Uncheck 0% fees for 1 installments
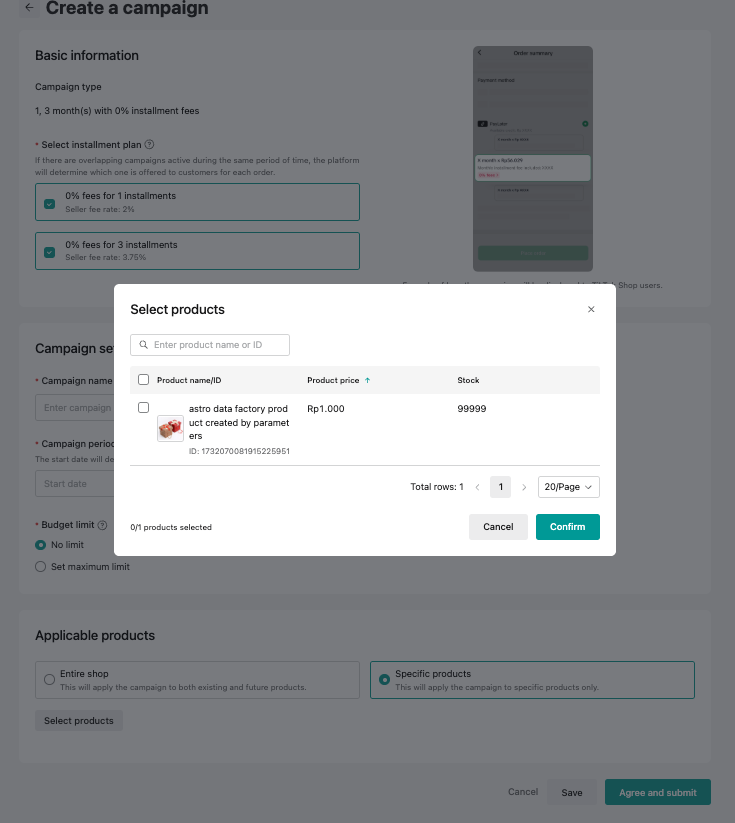 pyautogui.click(x=49, y=202)
